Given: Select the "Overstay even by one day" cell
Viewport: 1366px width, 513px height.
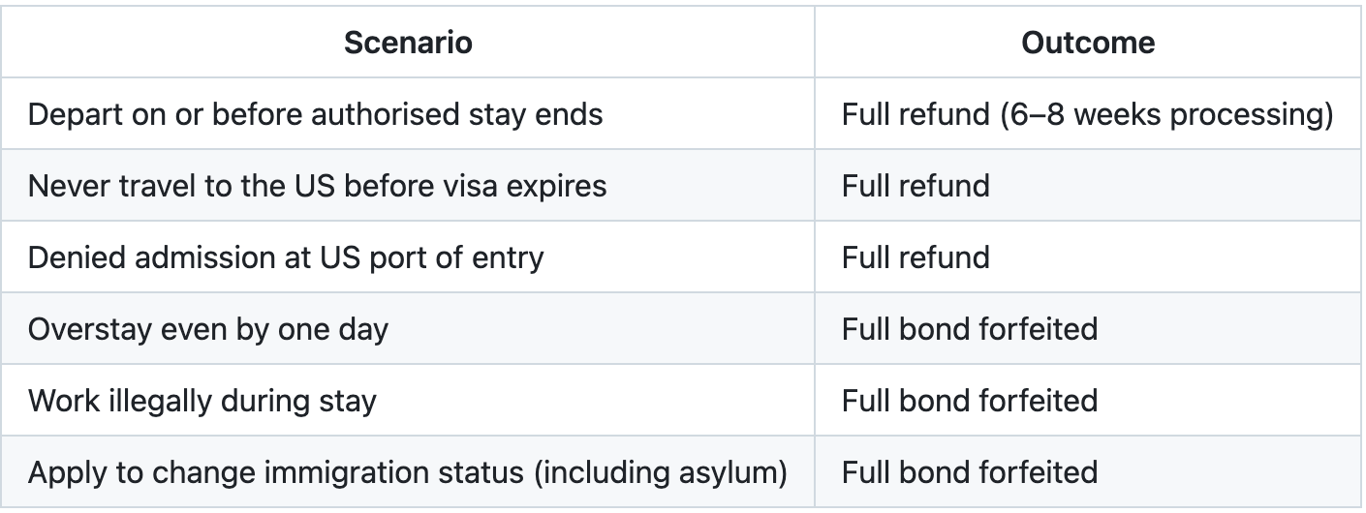Looking at the screenshot, I should coord(208,329).
